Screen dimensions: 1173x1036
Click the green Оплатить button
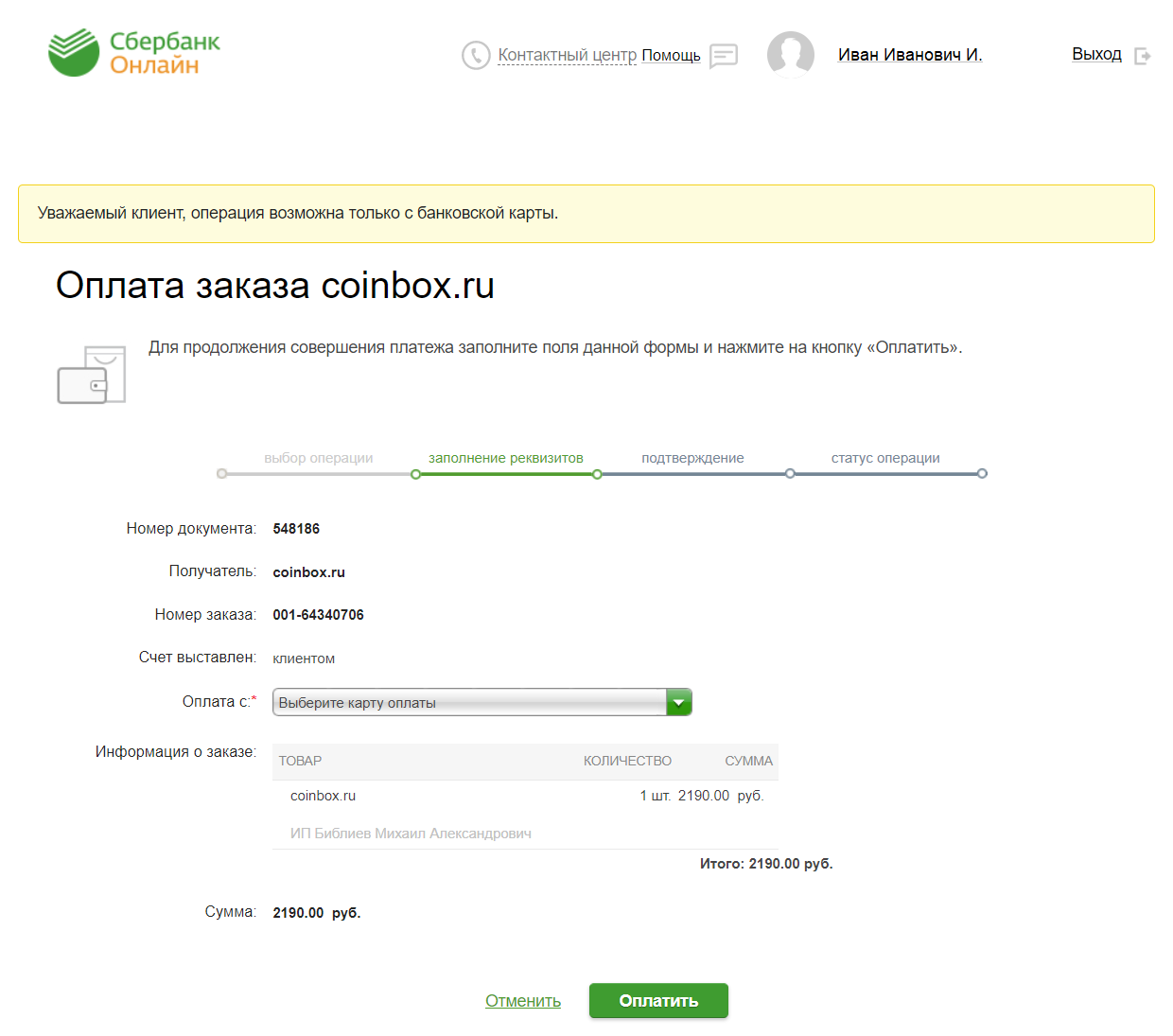tap(658, 1001)
